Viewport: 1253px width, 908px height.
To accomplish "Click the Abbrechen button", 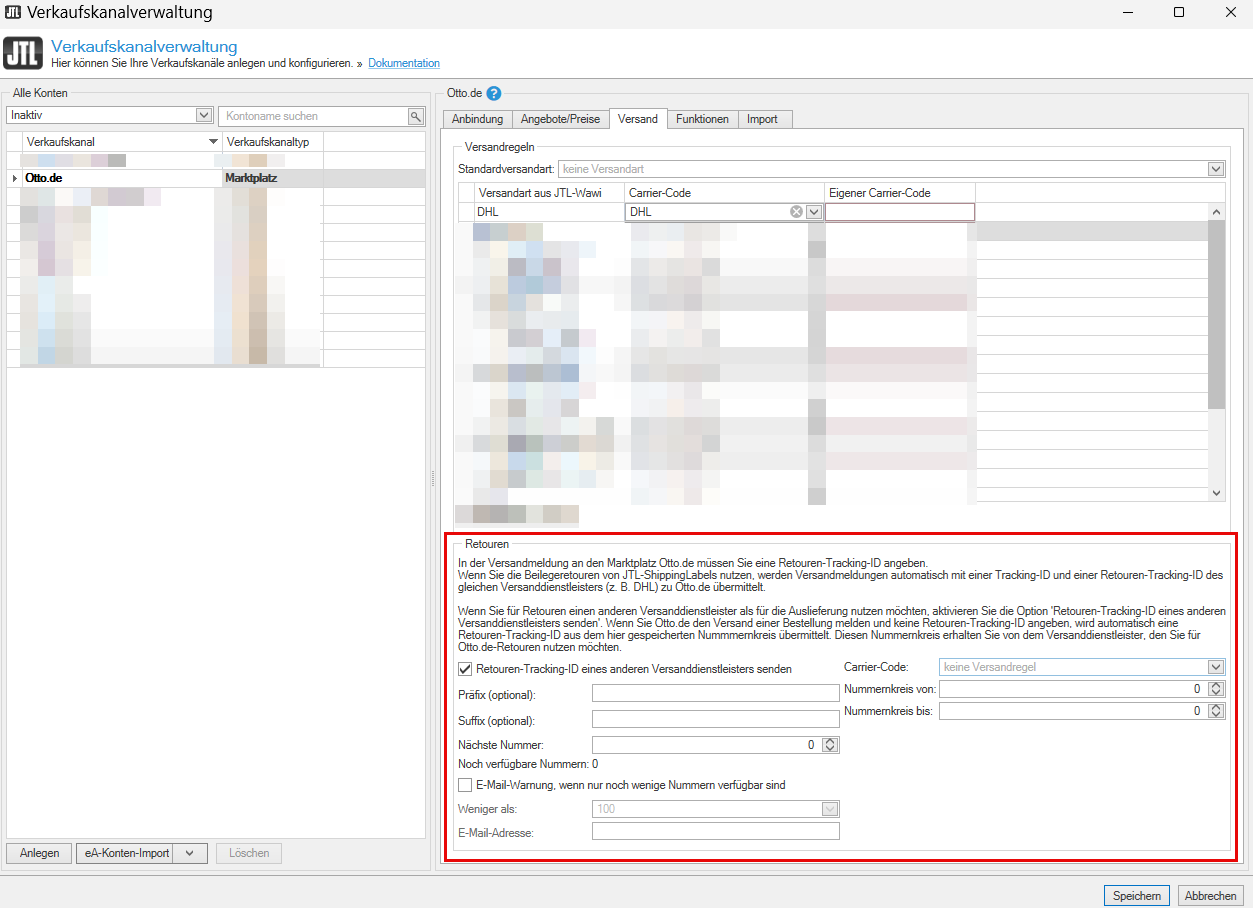I will (1211, 895).
